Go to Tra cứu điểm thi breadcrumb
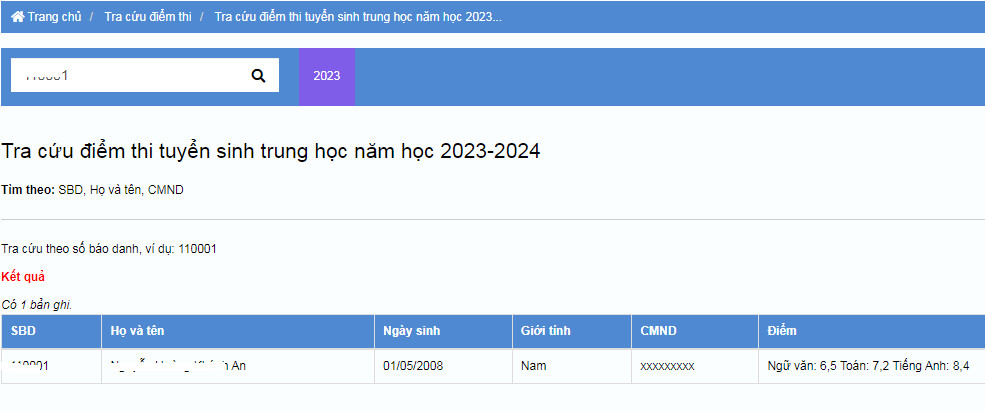 [x=148, y=17]
